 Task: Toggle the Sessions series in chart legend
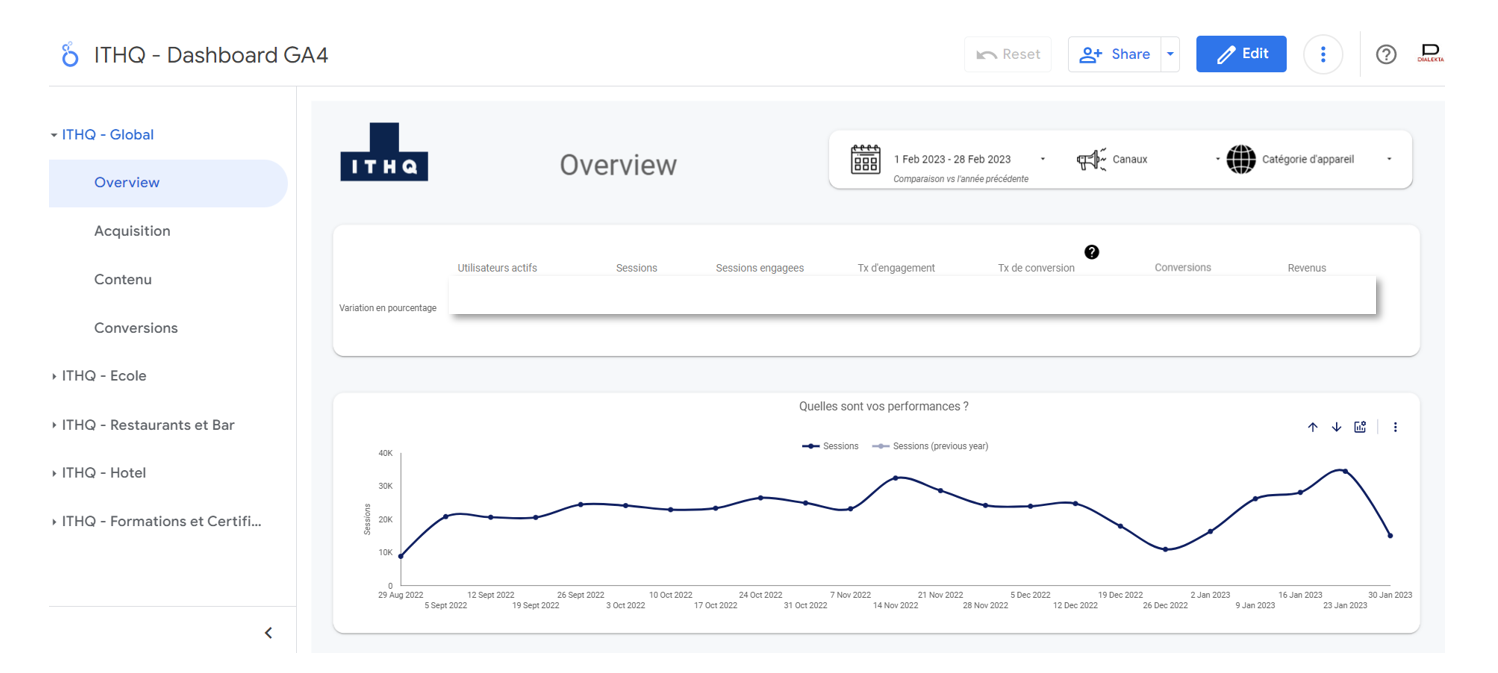(x=831, y=446)
